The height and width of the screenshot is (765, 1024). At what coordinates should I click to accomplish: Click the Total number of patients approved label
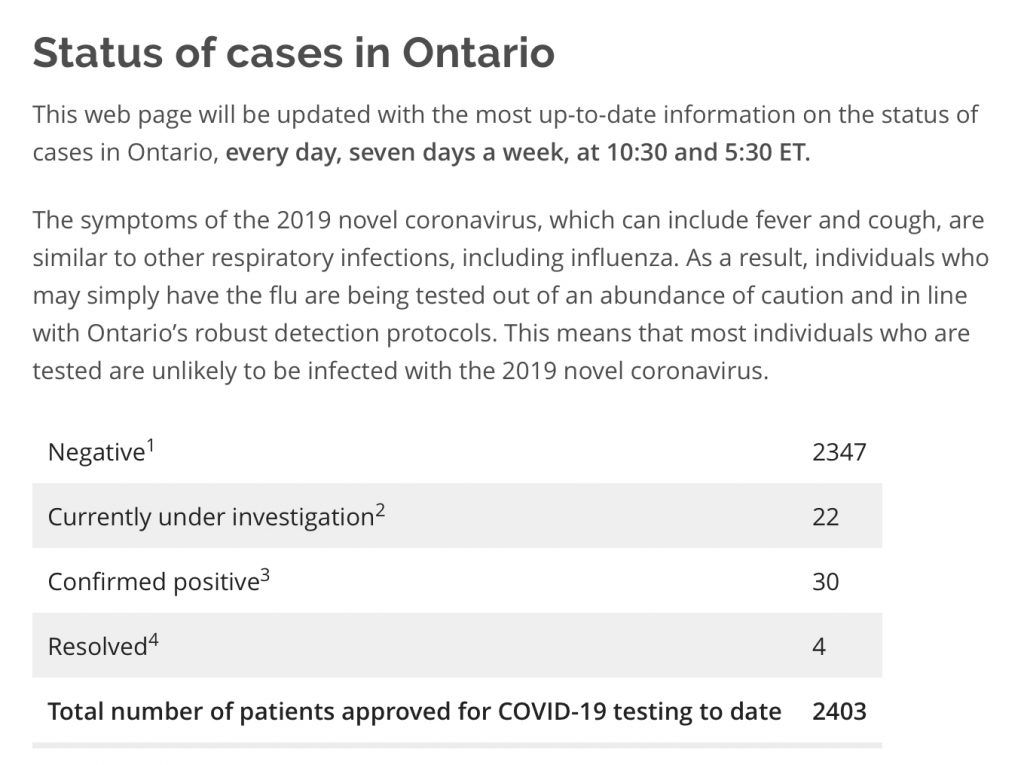click(x=414, y=712)
